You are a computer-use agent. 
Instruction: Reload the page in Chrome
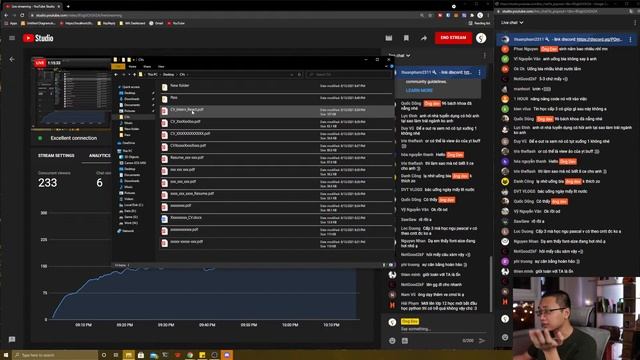[x=22, y=15]
